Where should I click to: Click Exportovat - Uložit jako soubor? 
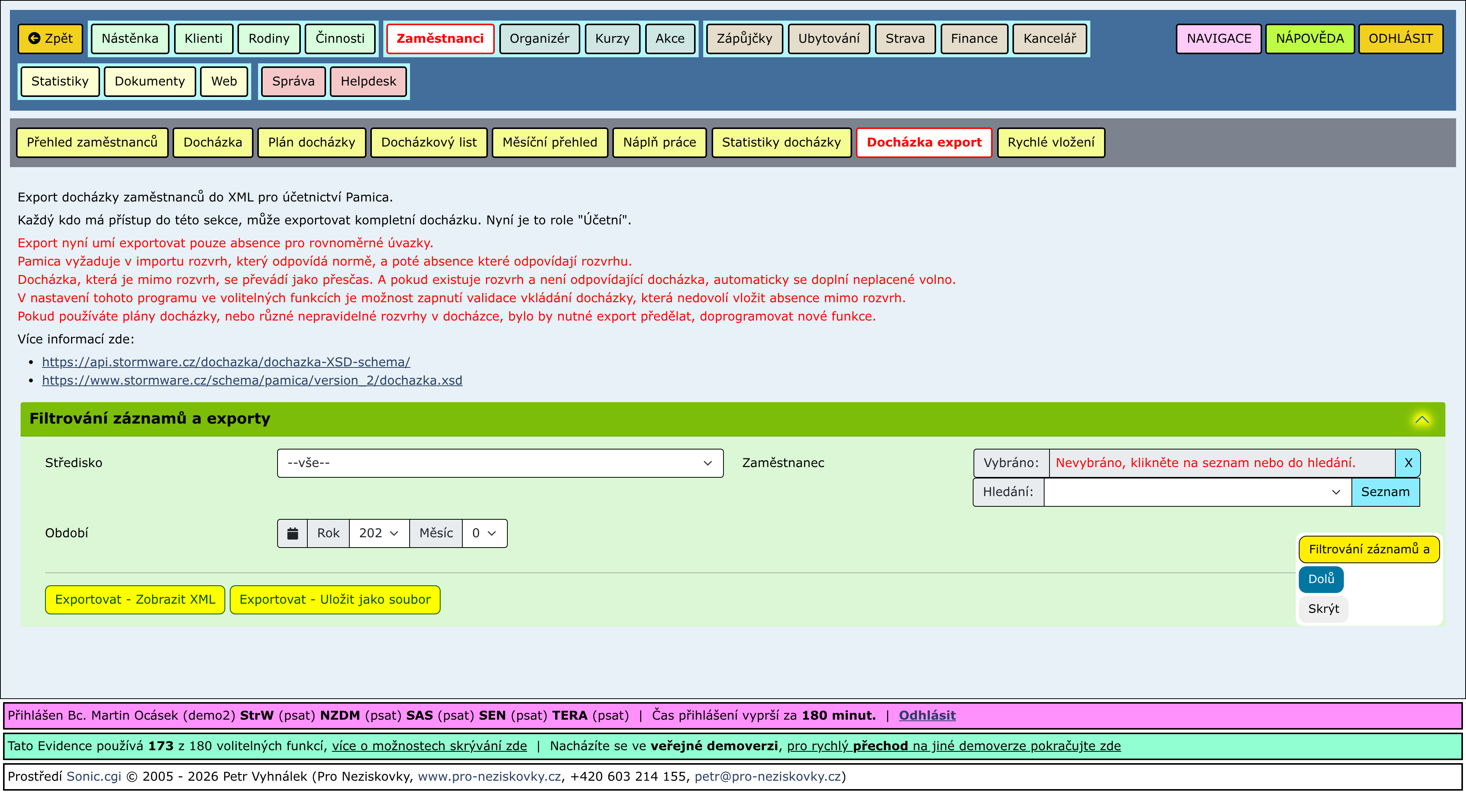click(335, 599)
